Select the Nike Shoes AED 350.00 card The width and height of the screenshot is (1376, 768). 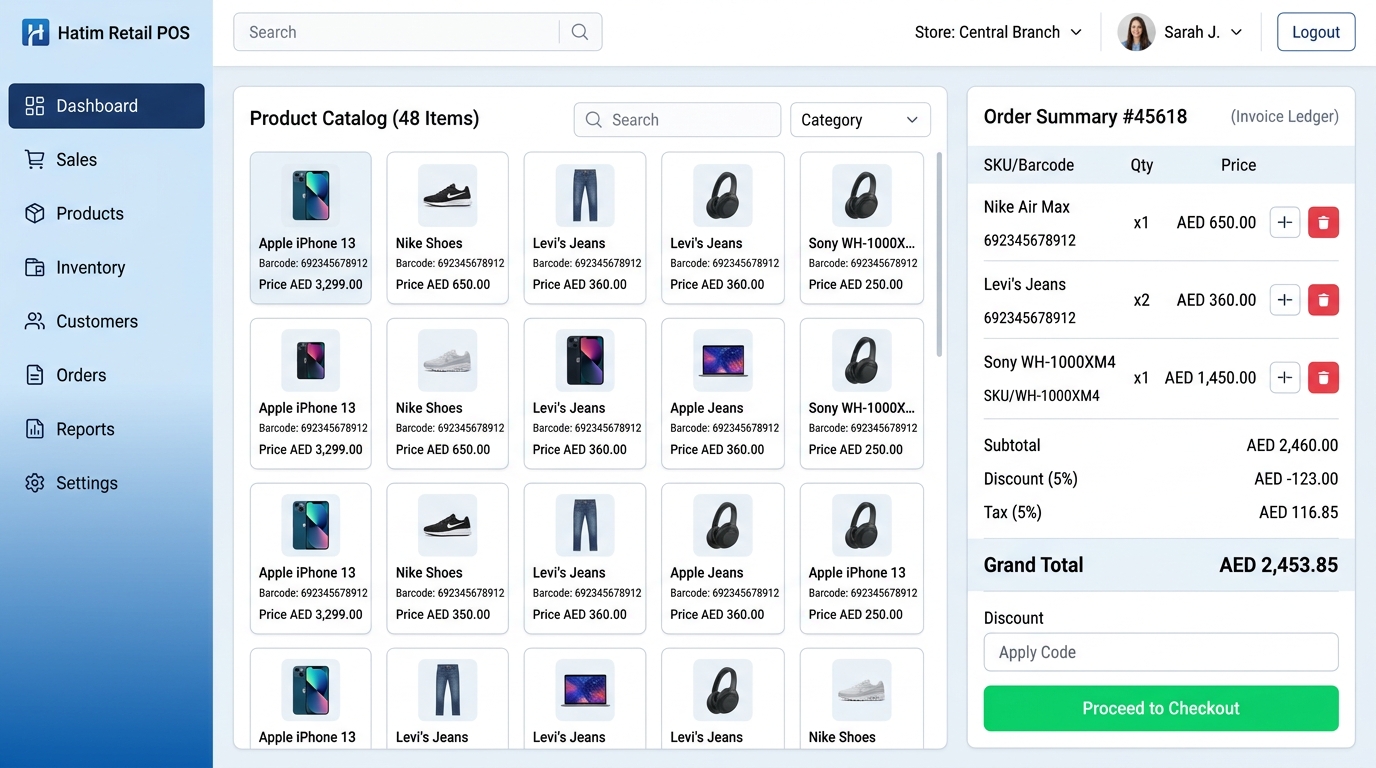click(x=448, y=559)
